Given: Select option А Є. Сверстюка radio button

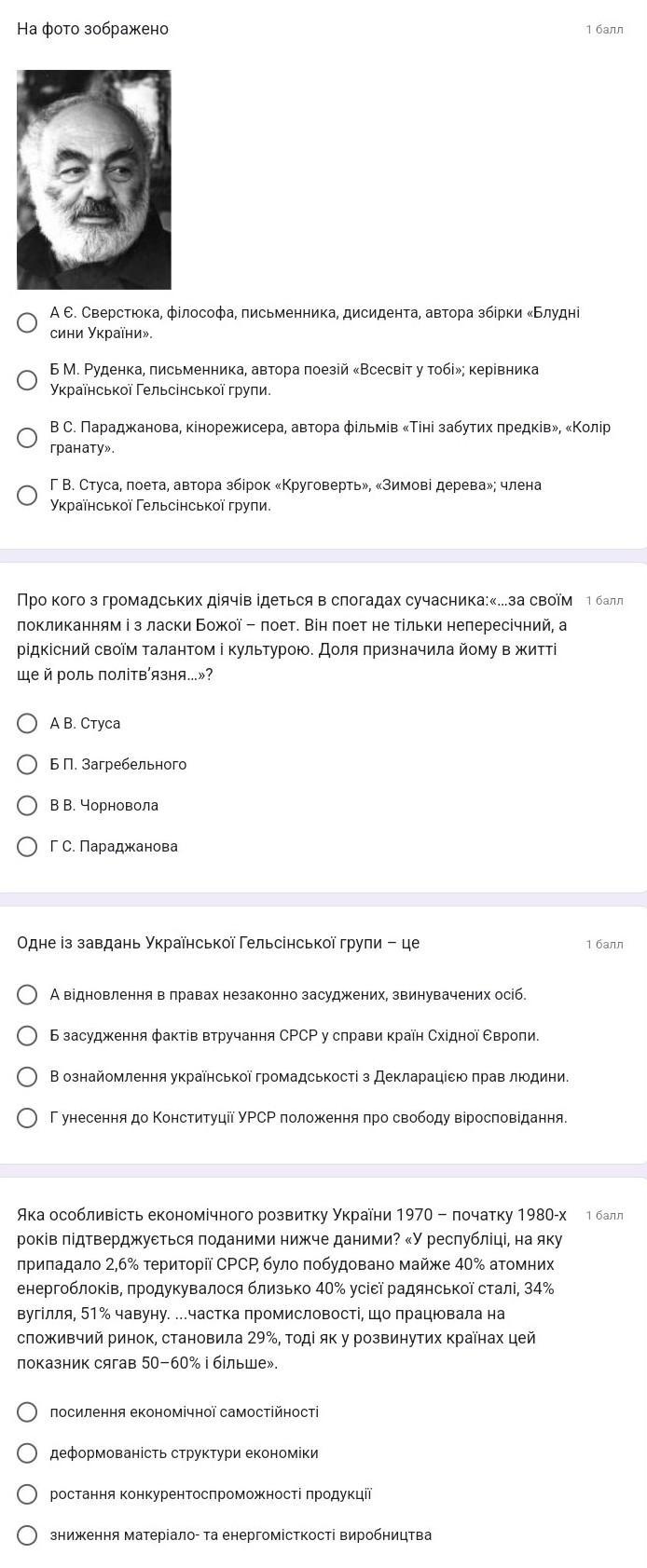Looking at the screenshot, I should [x=28, y=322].
